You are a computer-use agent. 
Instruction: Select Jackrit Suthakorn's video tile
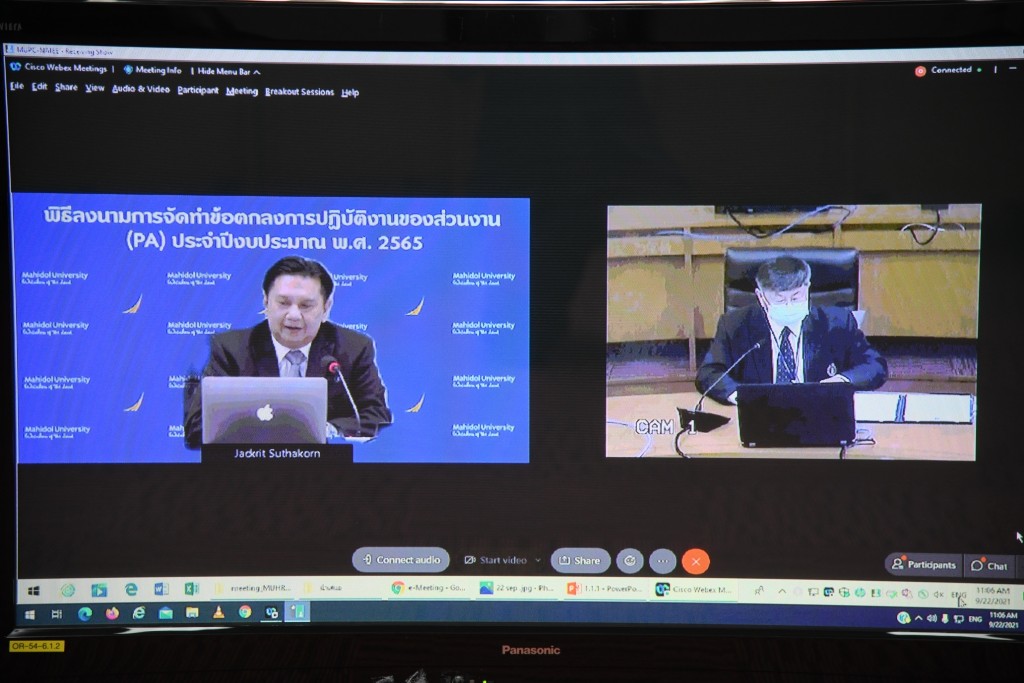273,329
